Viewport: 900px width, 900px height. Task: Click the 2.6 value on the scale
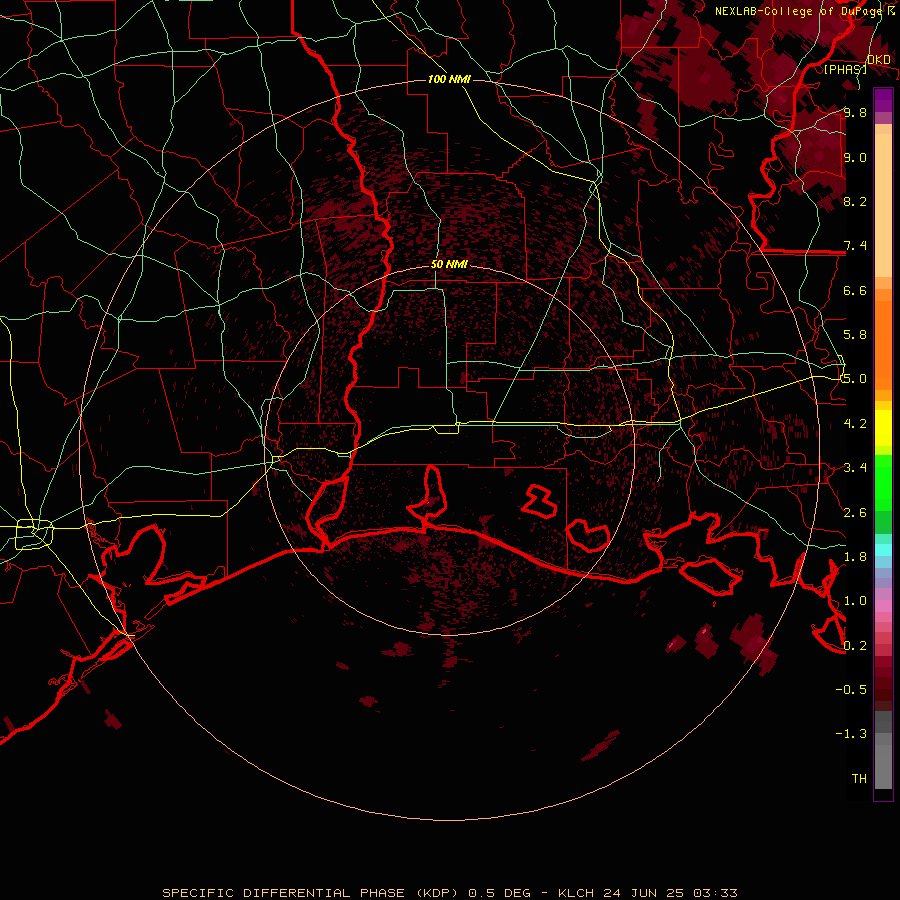(x=855, y=513)
